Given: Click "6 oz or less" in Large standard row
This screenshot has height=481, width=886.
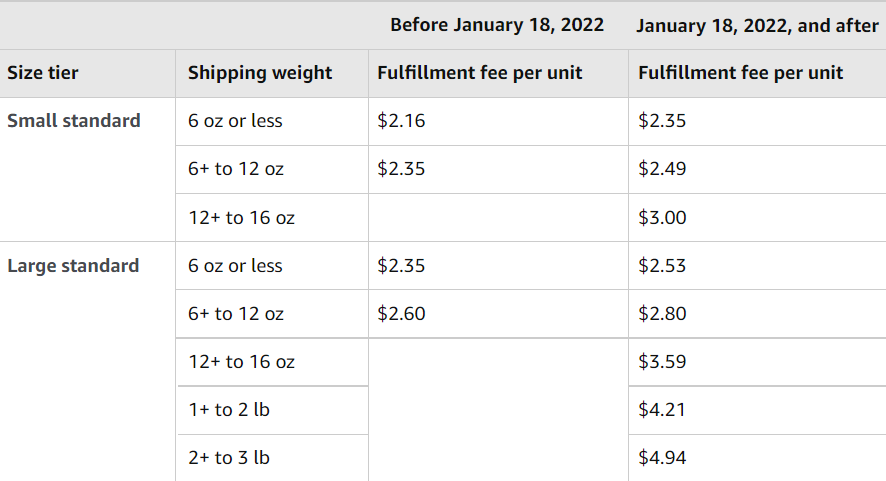Looking at the screenshot, I should [x=235, y=266].
